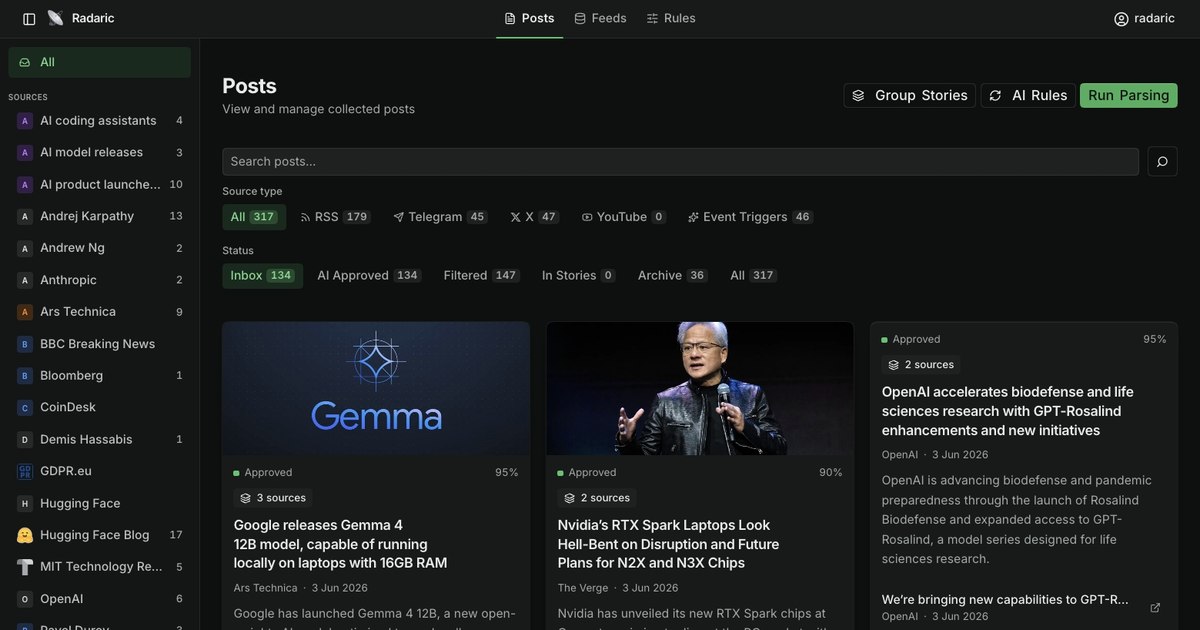Click the GDPR.eu source icon

(x=25, y=471)
